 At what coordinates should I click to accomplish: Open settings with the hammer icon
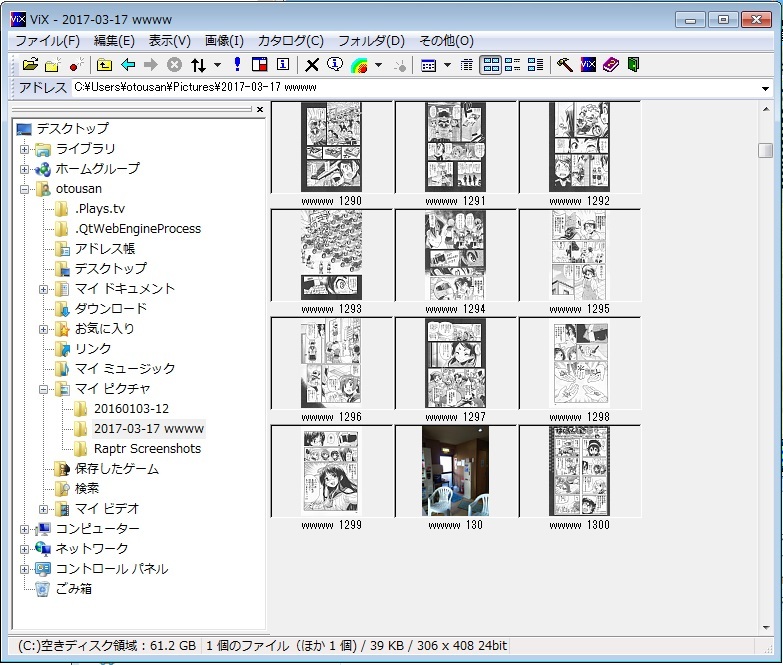coord(564,65)
